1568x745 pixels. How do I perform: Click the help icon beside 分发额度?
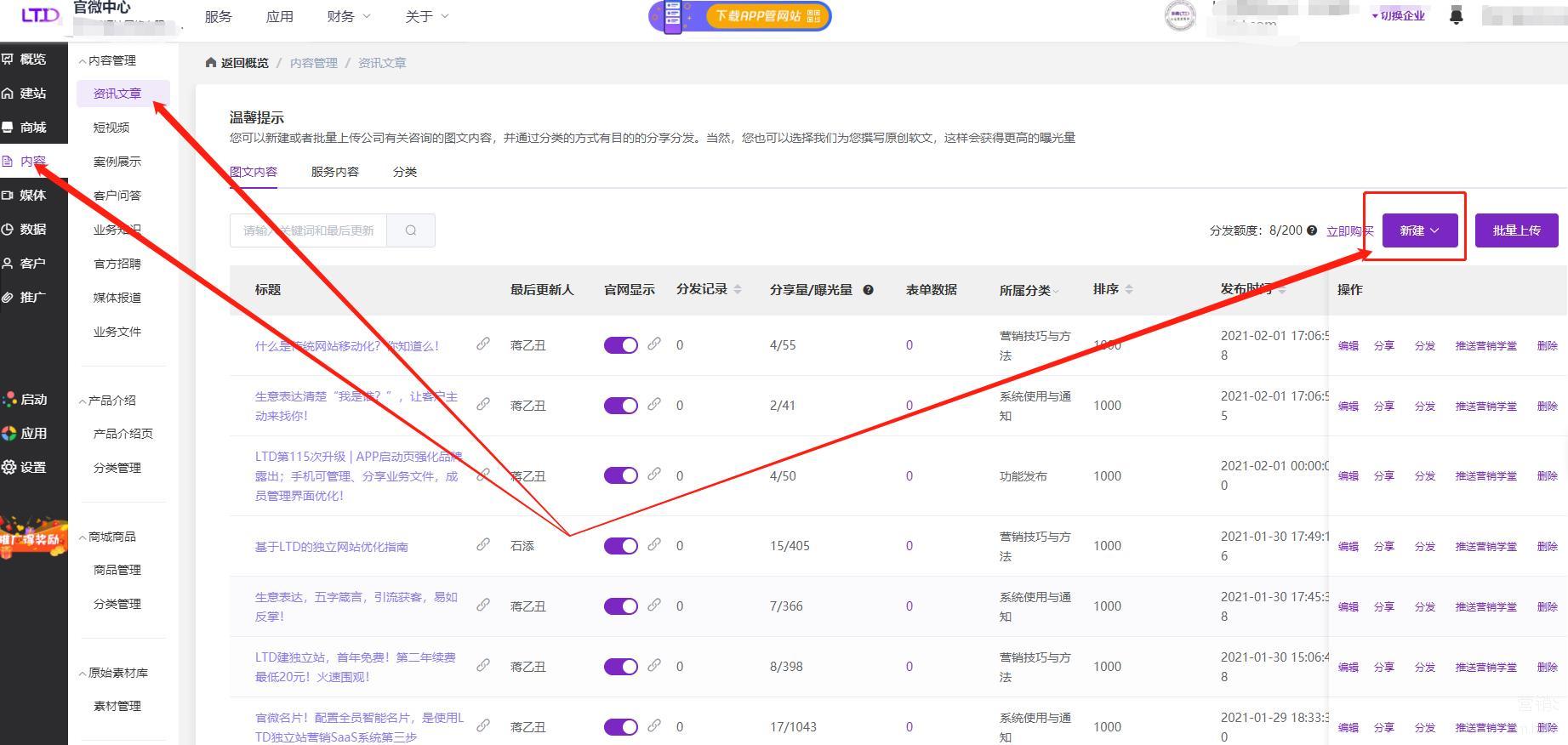coord(1312,230)
